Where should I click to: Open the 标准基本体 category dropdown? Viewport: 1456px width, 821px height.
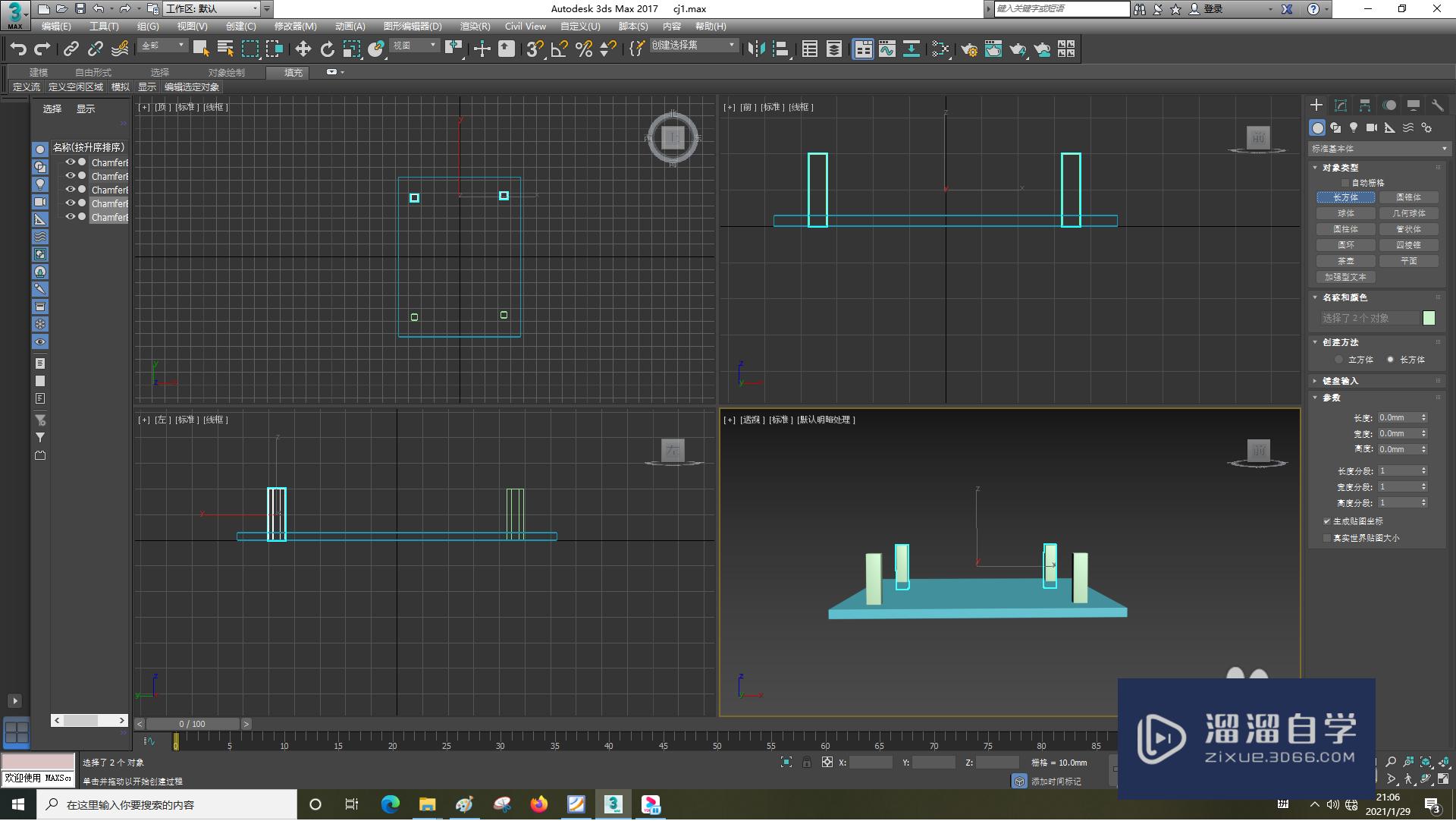[1379, 149]
